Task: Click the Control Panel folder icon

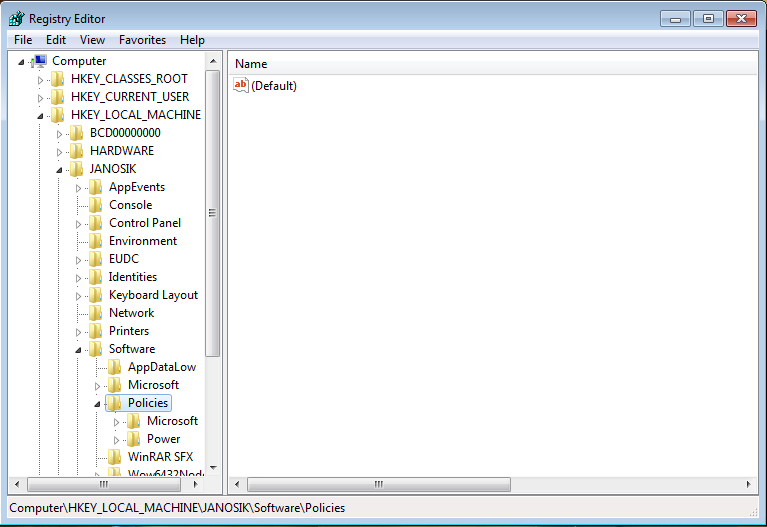Action: [x=96, y=223]
